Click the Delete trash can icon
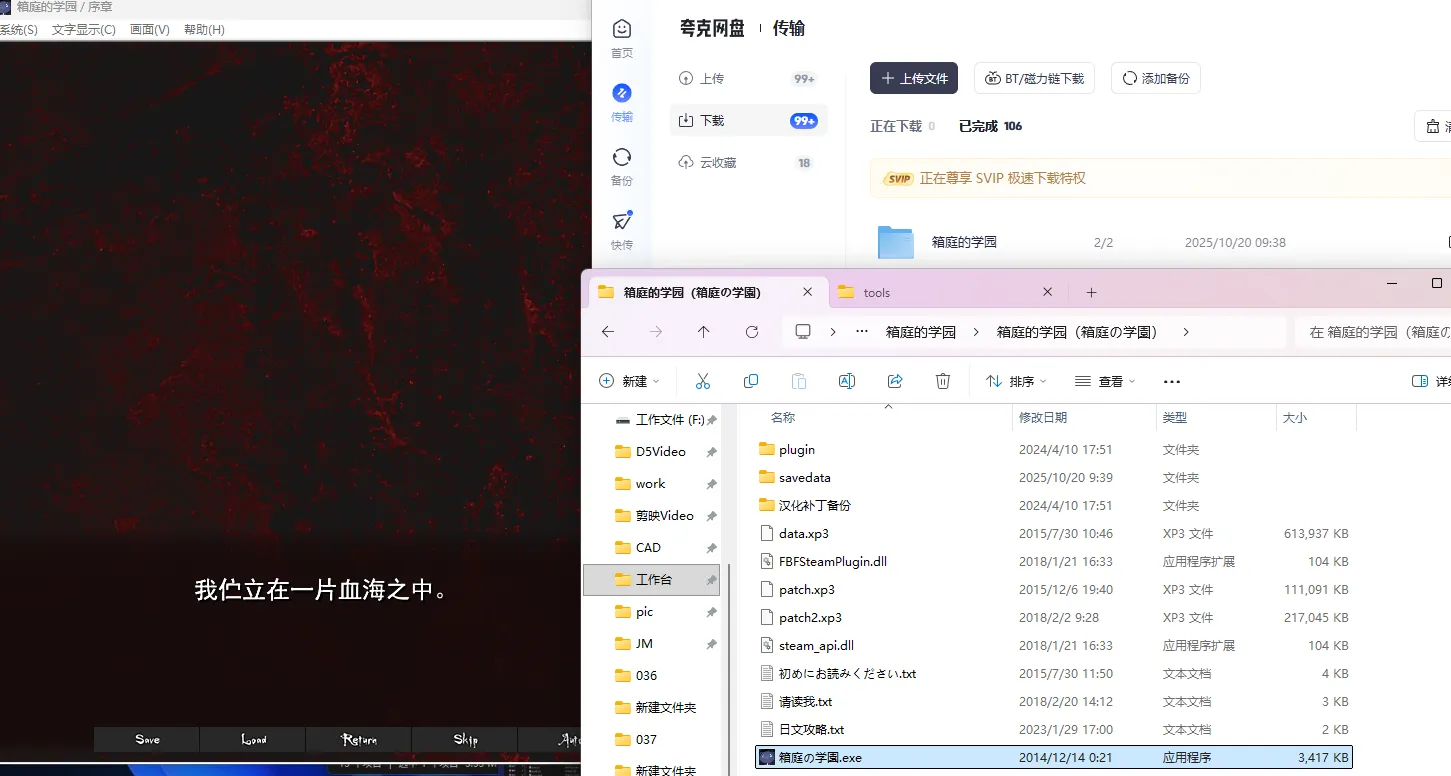Viewport: 1451px width, 776px height. tap(942, 381)
